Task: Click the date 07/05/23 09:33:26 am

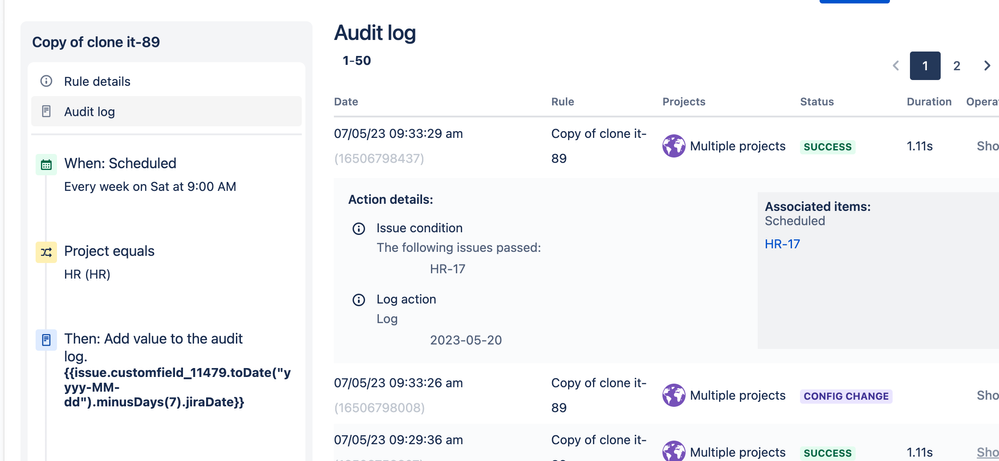Action: [398, 383]
